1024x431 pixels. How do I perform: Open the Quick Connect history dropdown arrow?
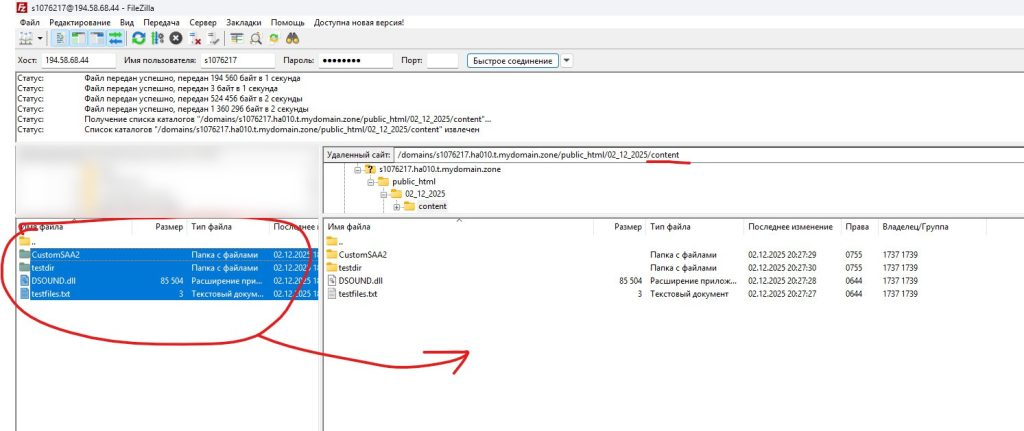567,61
